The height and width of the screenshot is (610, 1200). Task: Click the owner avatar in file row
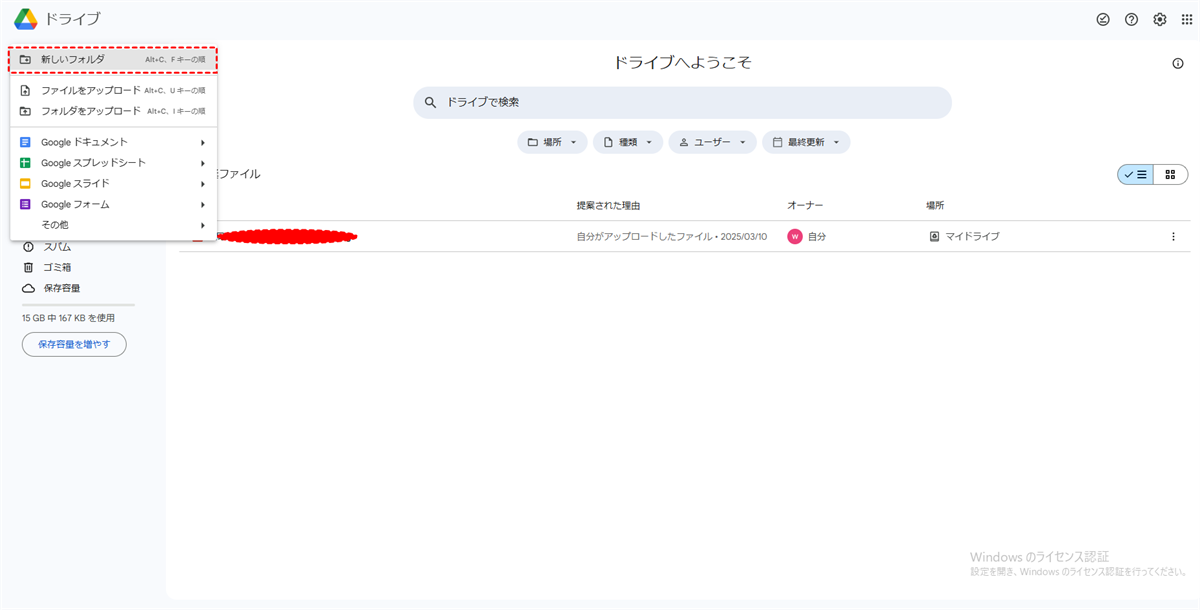(795, 237)
